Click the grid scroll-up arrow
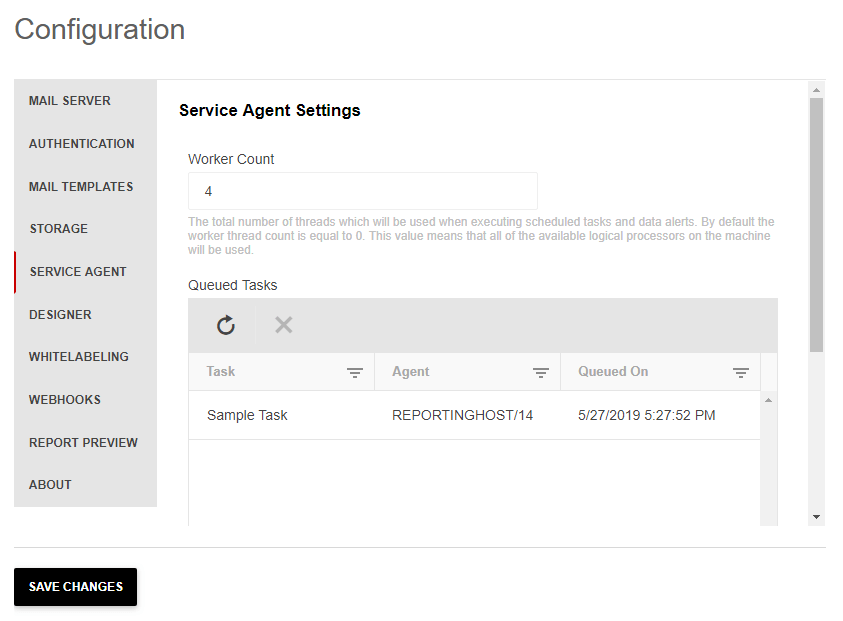Viewport: 843px width, 621px height. pyautogui.click(x=768, y=400)
